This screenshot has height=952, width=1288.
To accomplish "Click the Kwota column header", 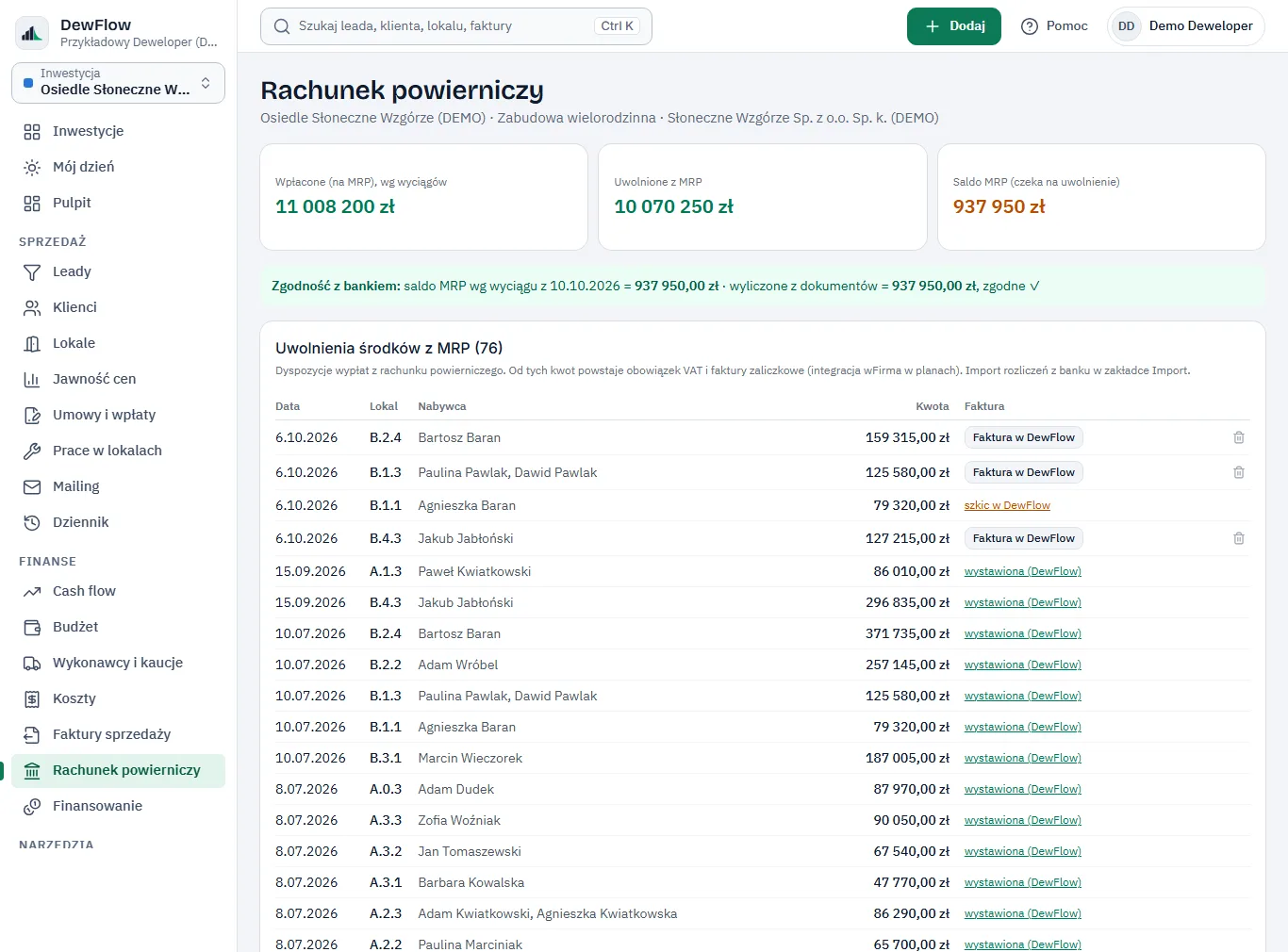I will coord(933,406).
